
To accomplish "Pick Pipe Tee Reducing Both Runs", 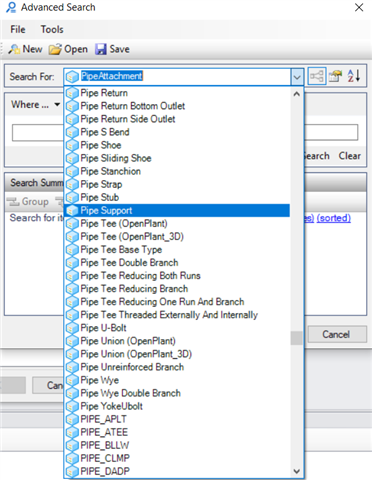I will coord(177,276).
